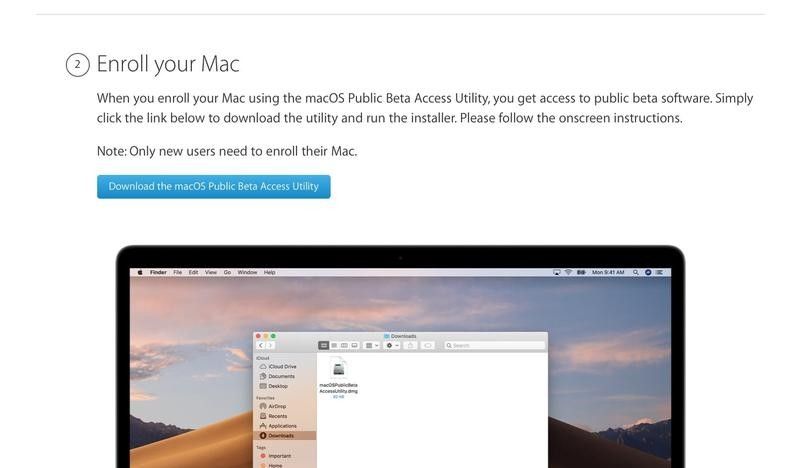800x468 pixels.
Task: Select Desktop in the Finder sidebar
Action: coord(274,386)
